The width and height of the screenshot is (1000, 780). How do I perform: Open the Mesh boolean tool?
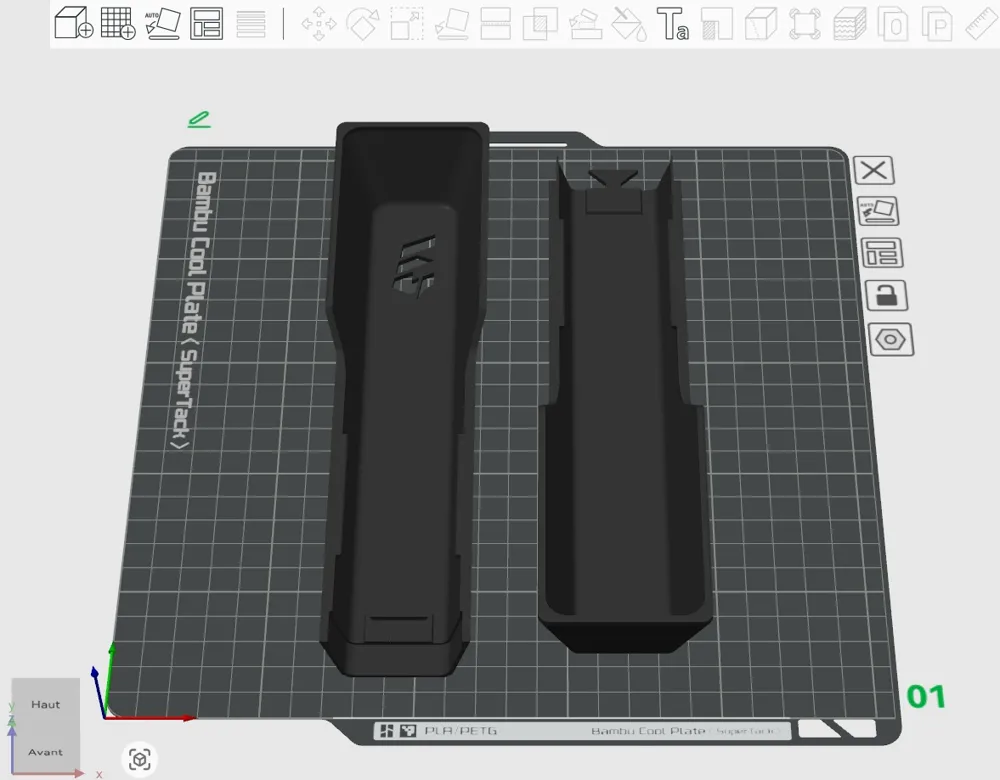click(540, 24)
